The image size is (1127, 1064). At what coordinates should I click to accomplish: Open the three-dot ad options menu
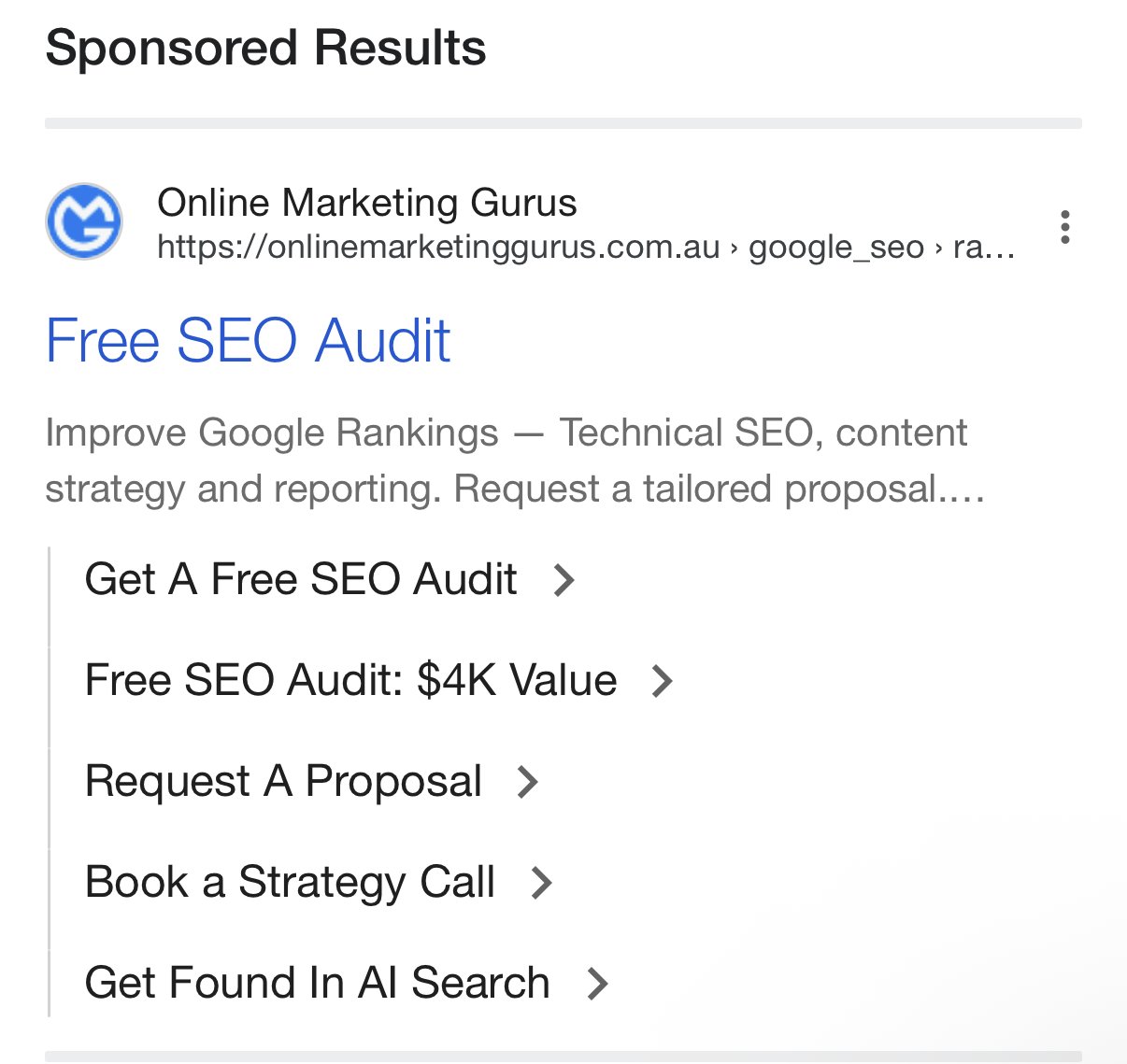click(x=1064, y=227)
